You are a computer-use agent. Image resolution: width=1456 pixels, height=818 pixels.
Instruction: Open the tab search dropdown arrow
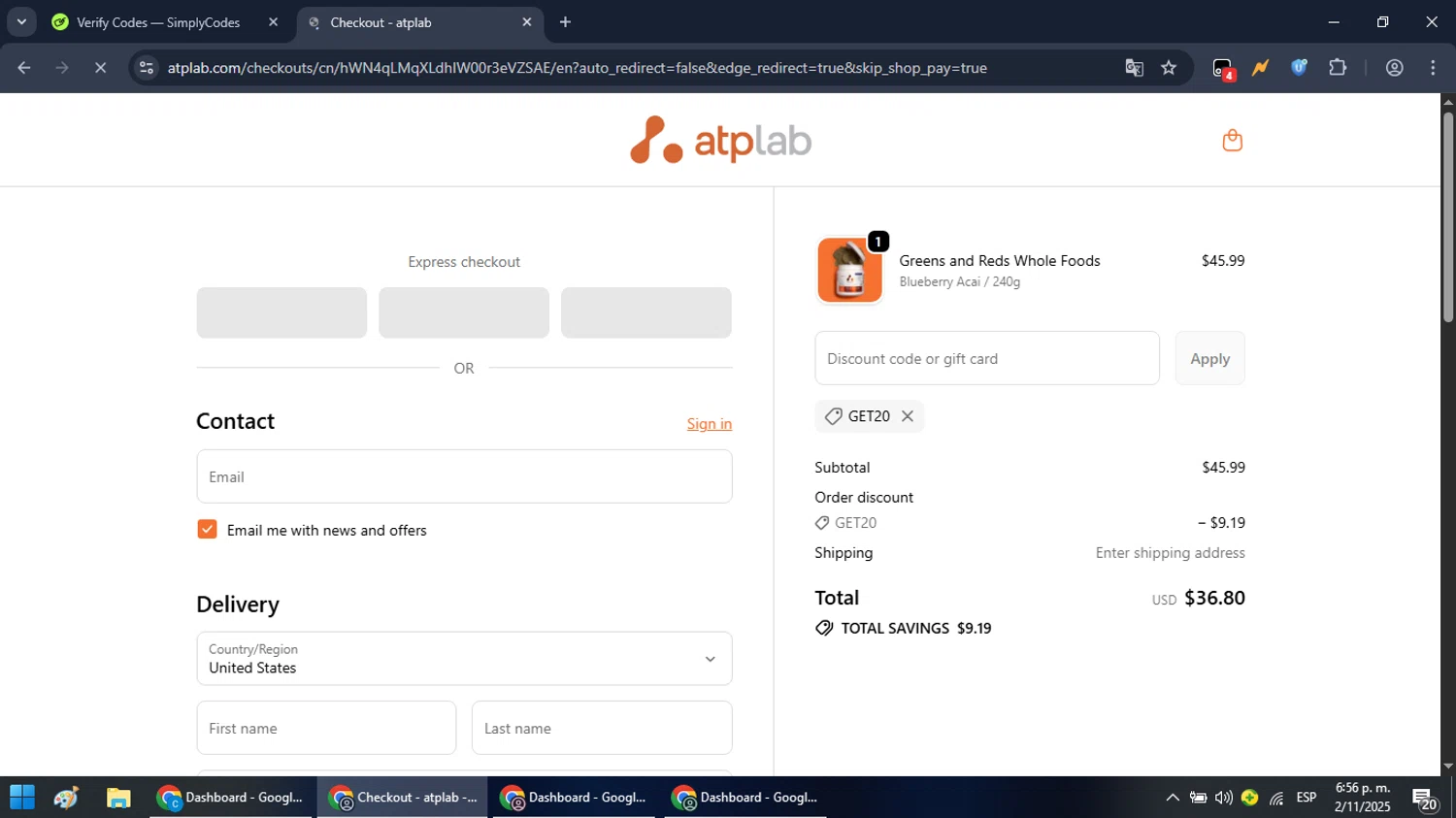point(21,21)
